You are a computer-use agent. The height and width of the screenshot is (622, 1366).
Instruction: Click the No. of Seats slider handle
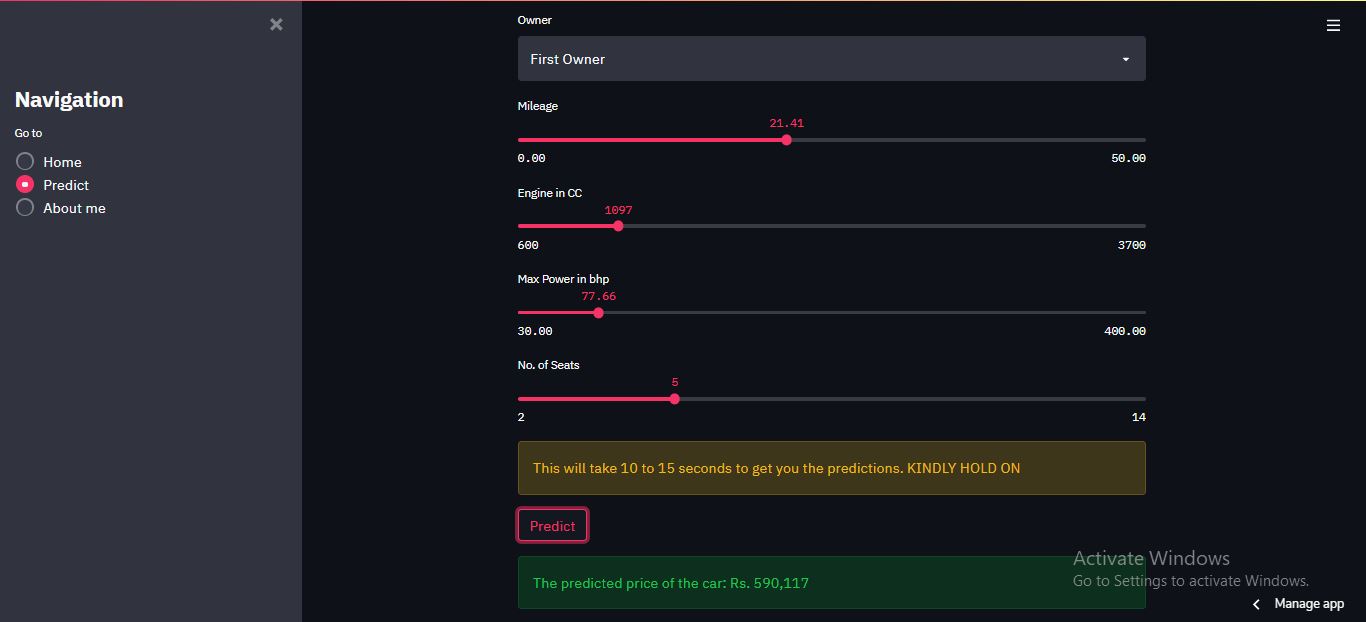tap(674, 399)
